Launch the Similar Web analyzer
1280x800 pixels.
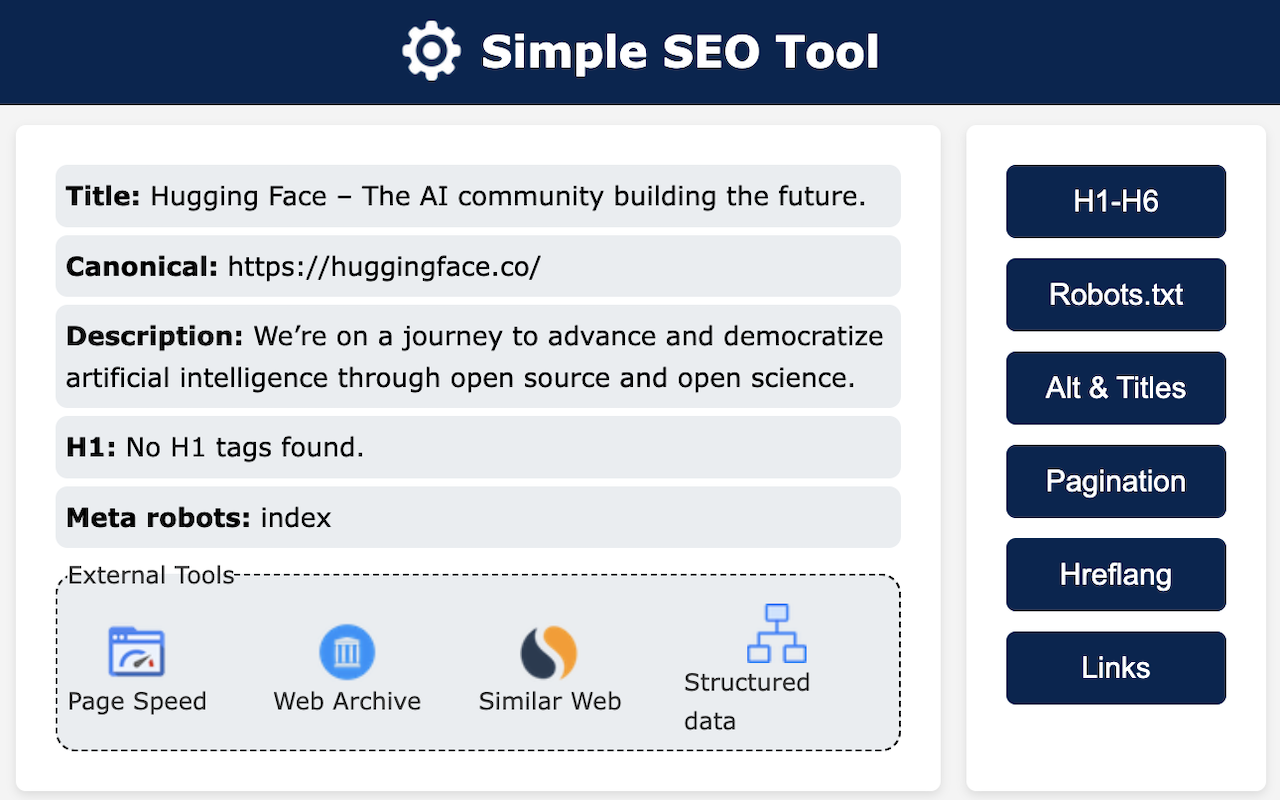(x=549, y=668)
